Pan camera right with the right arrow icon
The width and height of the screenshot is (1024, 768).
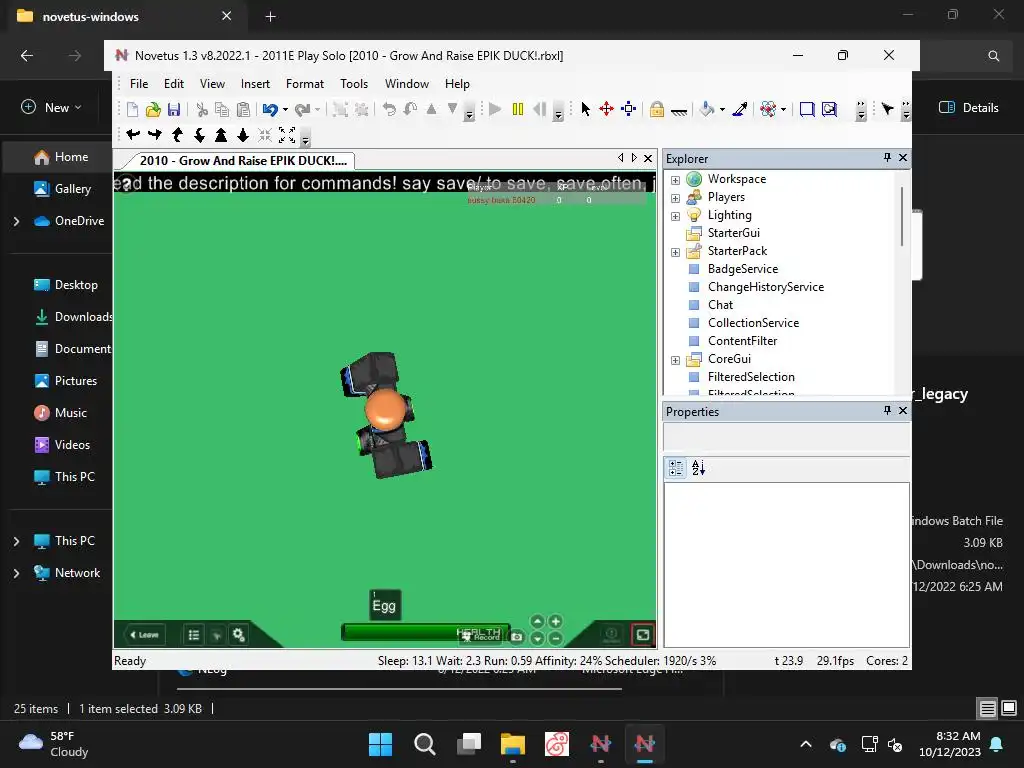pos(155,135)
